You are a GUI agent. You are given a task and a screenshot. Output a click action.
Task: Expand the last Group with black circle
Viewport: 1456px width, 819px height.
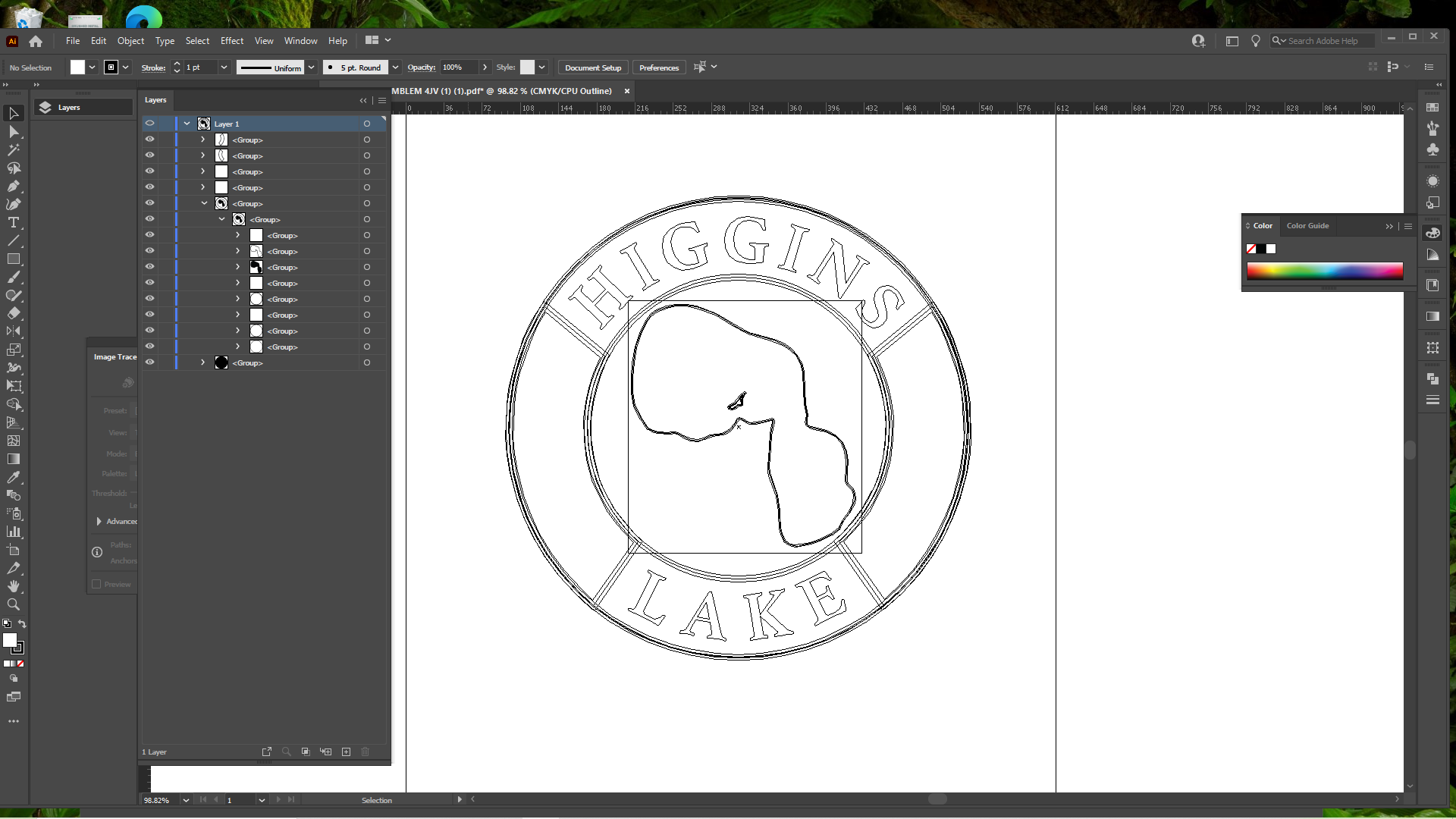point(202,362)
